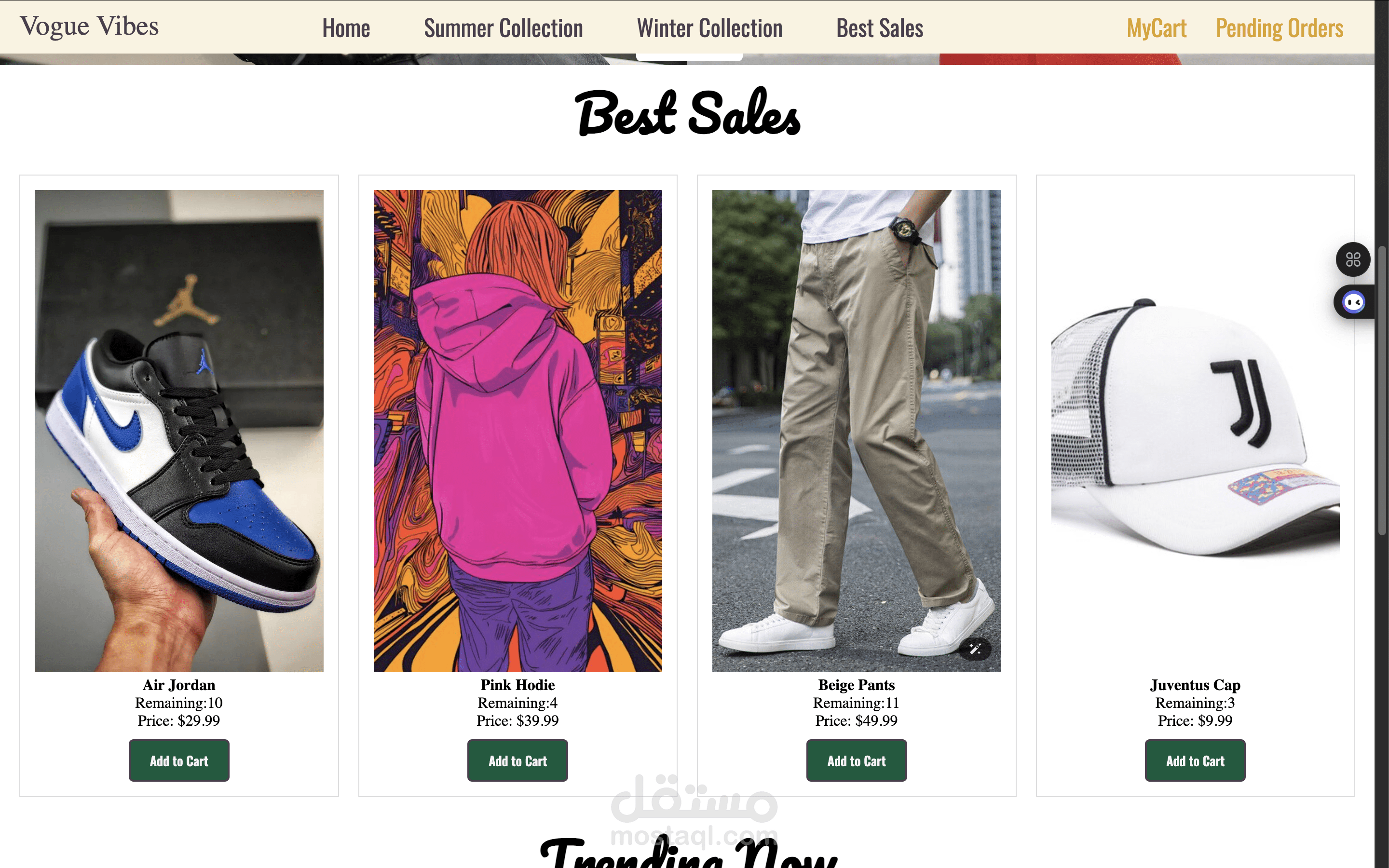Open the MyCart link
Screen dimensions: 1389x868
(x=1156, y=28)
